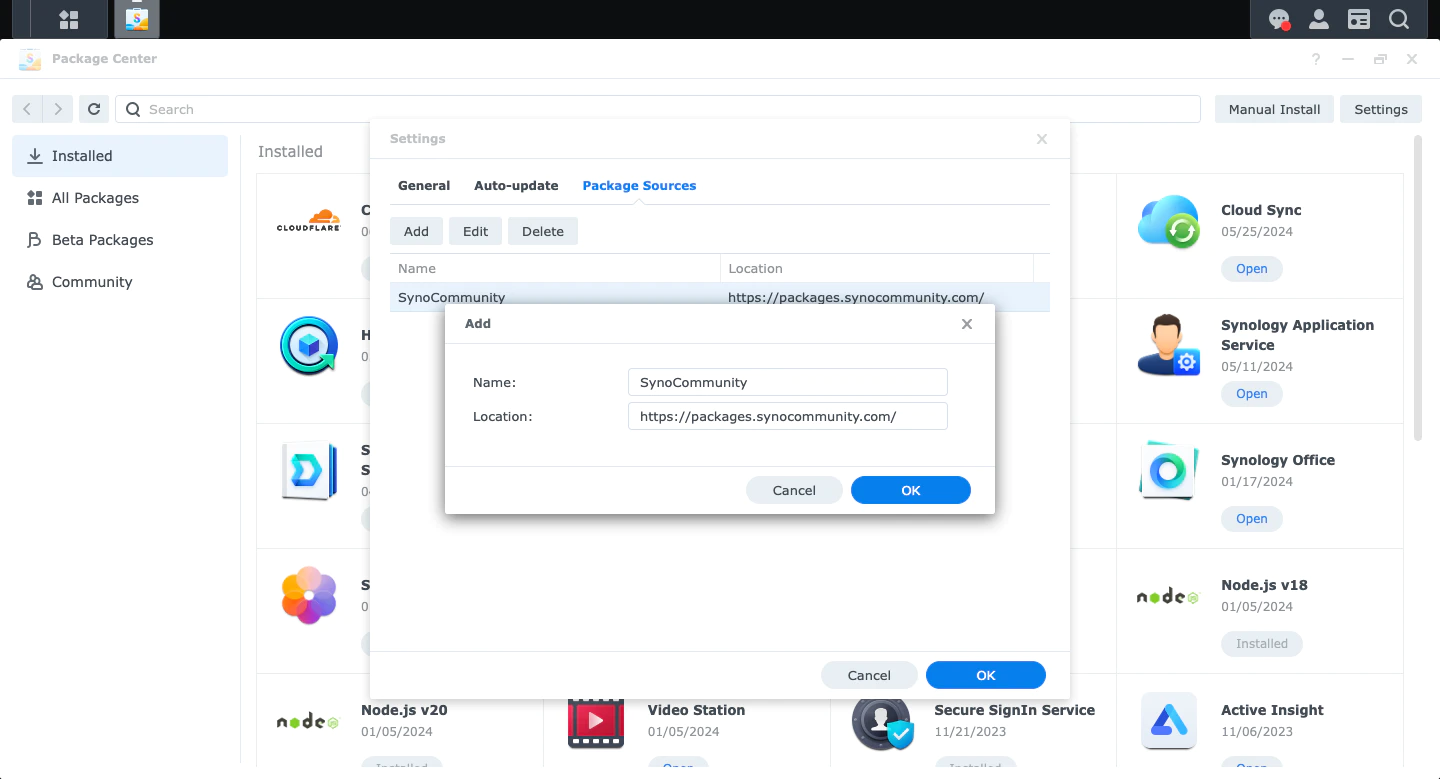Click the Package Center vertical scrollbar
1440x779 pixels.
(1417, 288)
